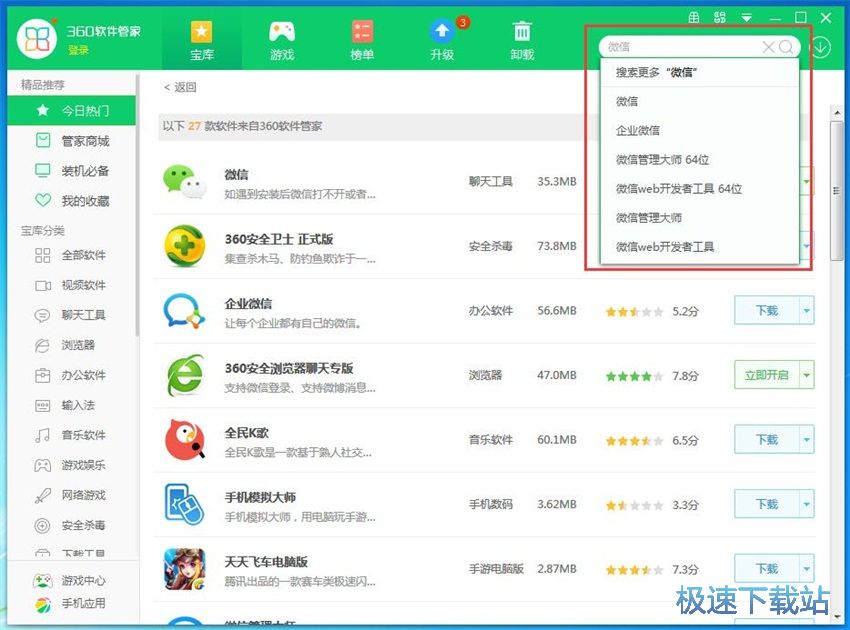Screen dimensions: 850x630
Task: Open the 宝库 tab
Action: pyautogui.click(x=202, y=41)
